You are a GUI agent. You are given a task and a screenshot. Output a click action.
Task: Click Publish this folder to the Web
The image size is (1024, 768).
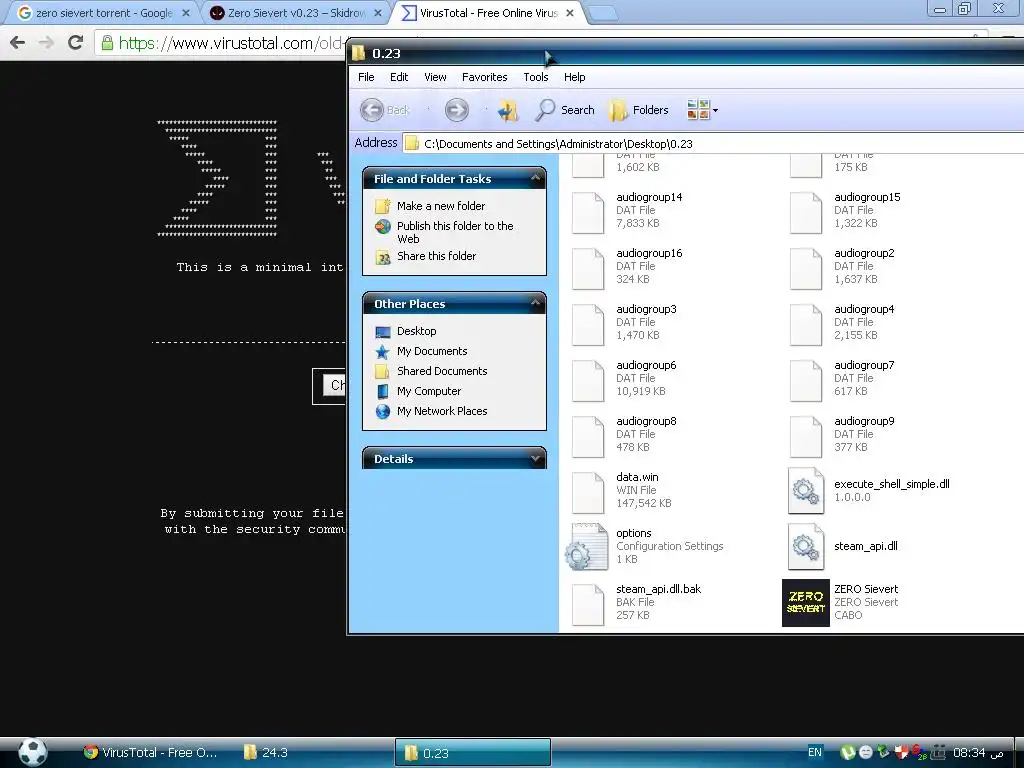[455, 232]
